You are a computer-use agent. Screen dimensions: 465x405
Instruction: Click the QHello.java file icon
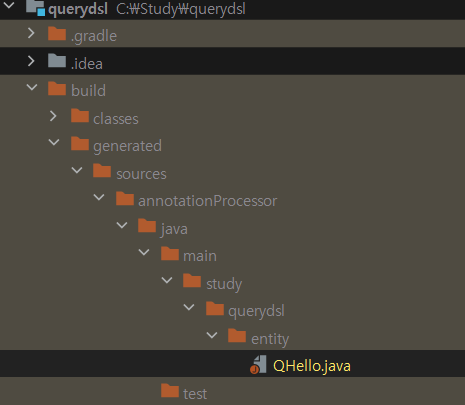click(258, 365)
